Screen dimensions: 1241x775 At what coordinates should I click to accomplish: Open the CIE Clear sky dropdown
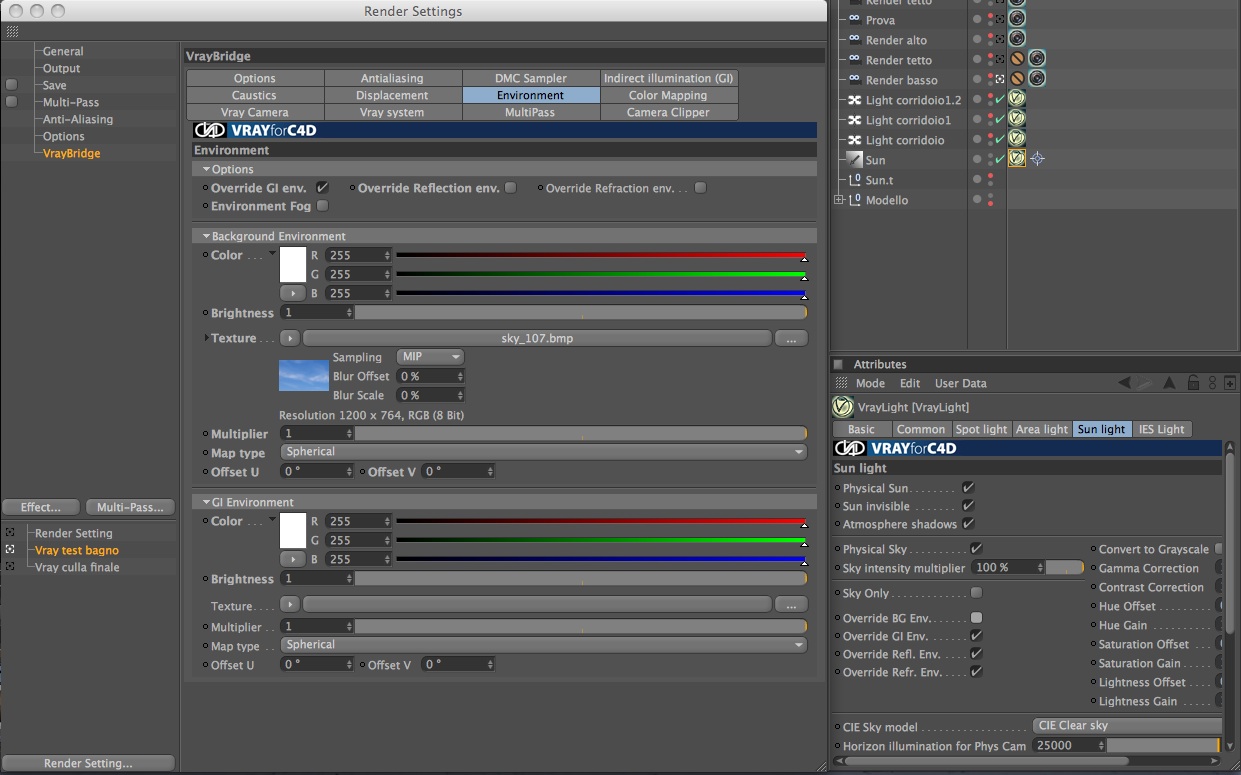click(1127, 726)
